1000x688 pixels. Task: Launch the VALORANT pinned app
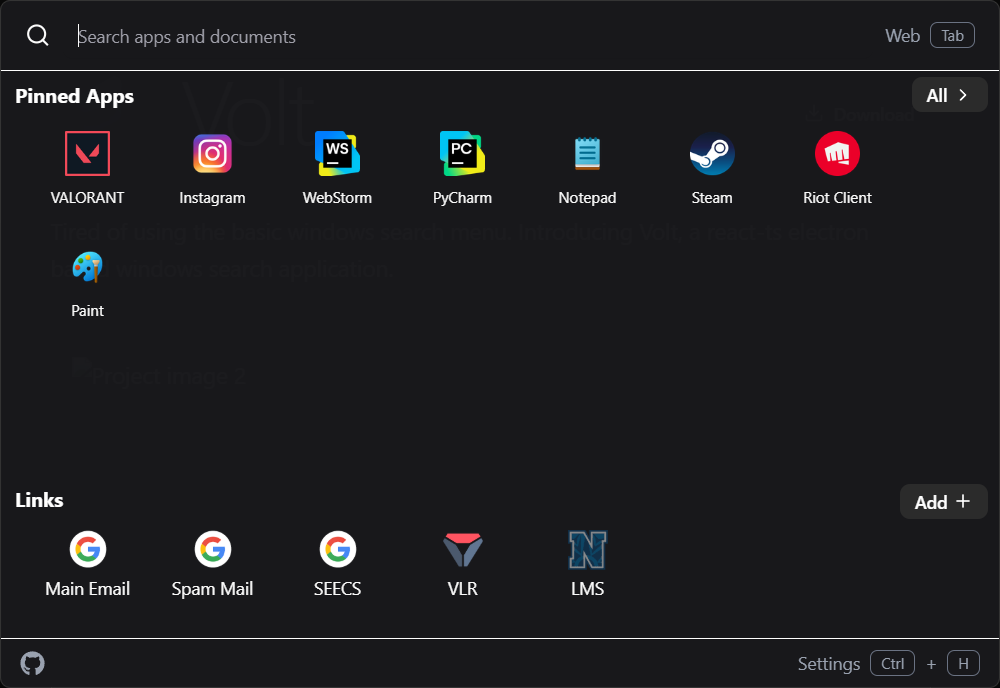click(87, 155)
